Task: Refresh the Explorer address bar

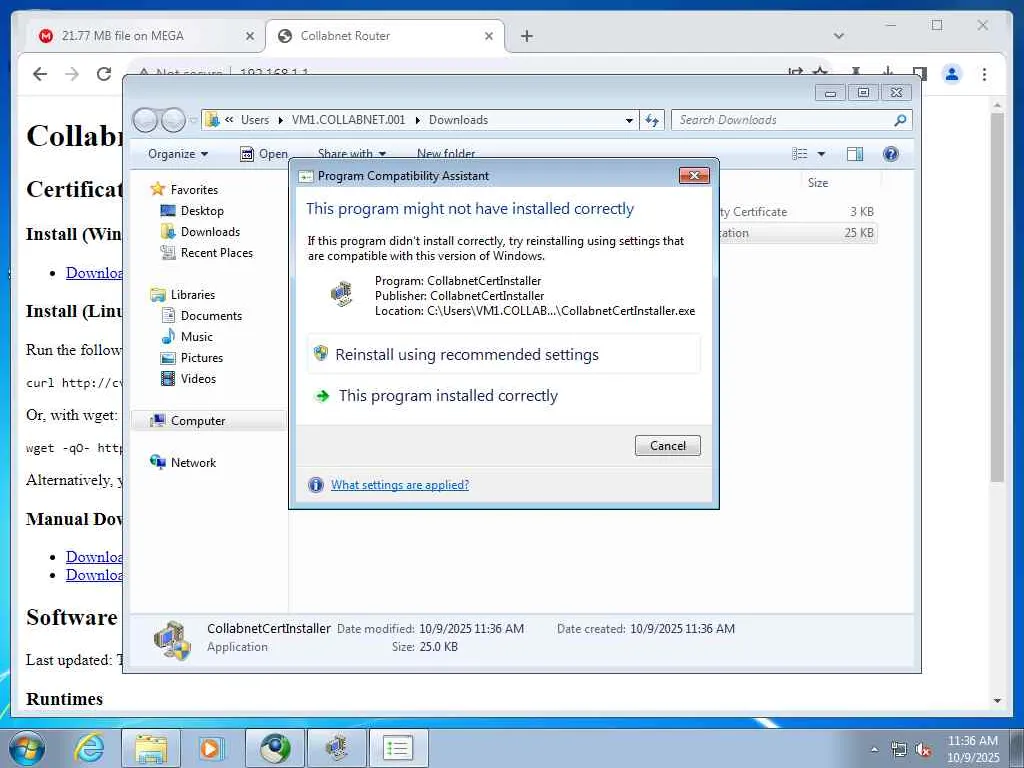Action: click(x=652, y=120)
